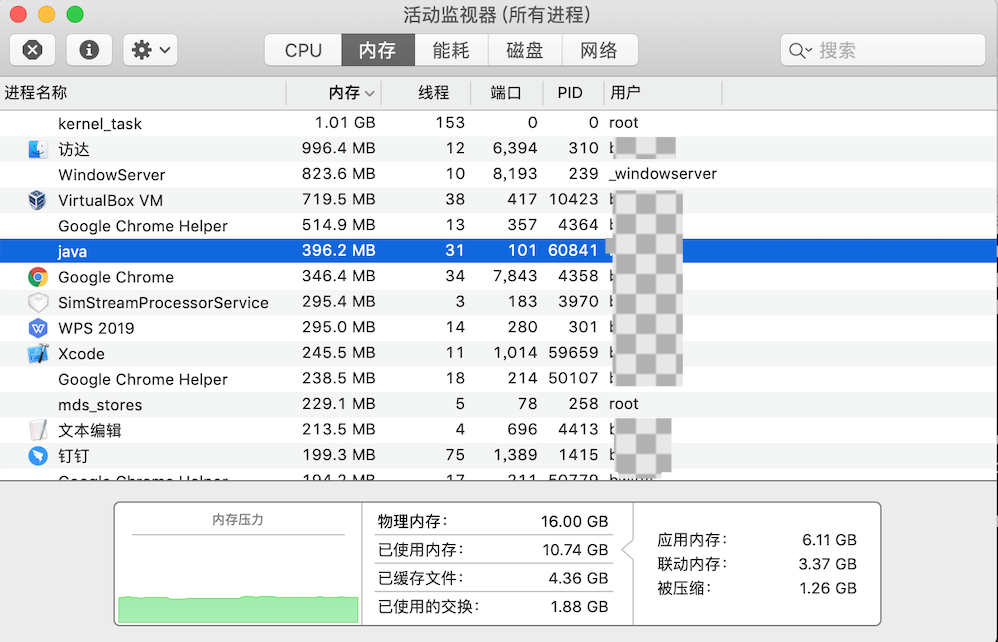Switch to the 能耗 tab
Screen dimensions: 998x642
(451, 50)
